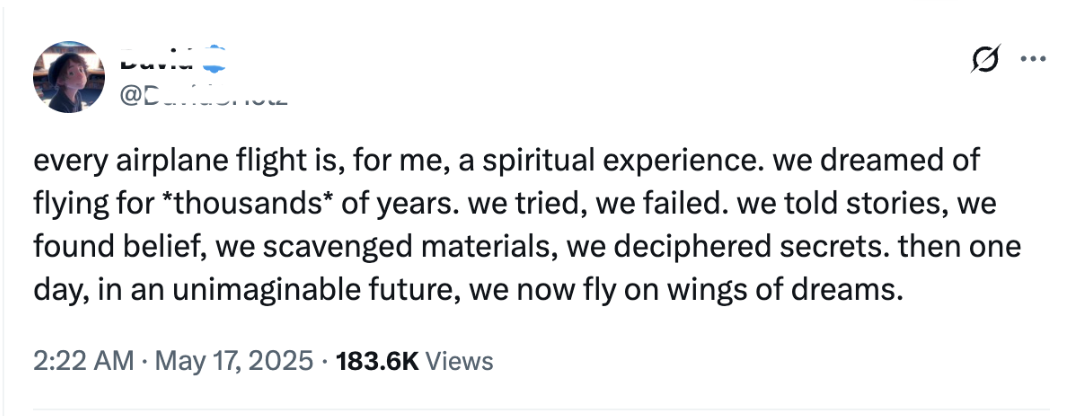Viewport: 1068px width, 416px height.
Task: Open the blurred @ handle under the name
Action: coord(203,96)
